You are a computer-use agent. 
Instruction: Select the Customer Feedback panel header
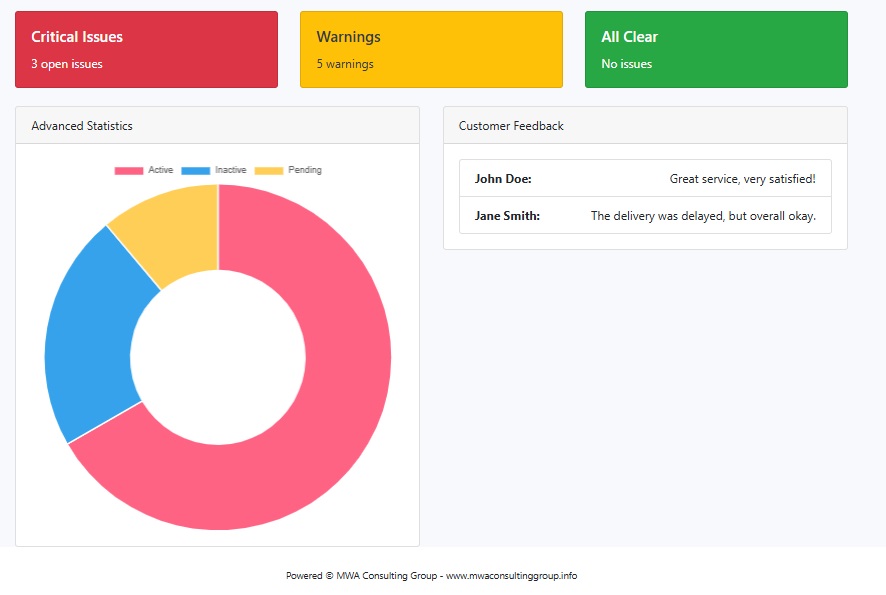point(511,126)
